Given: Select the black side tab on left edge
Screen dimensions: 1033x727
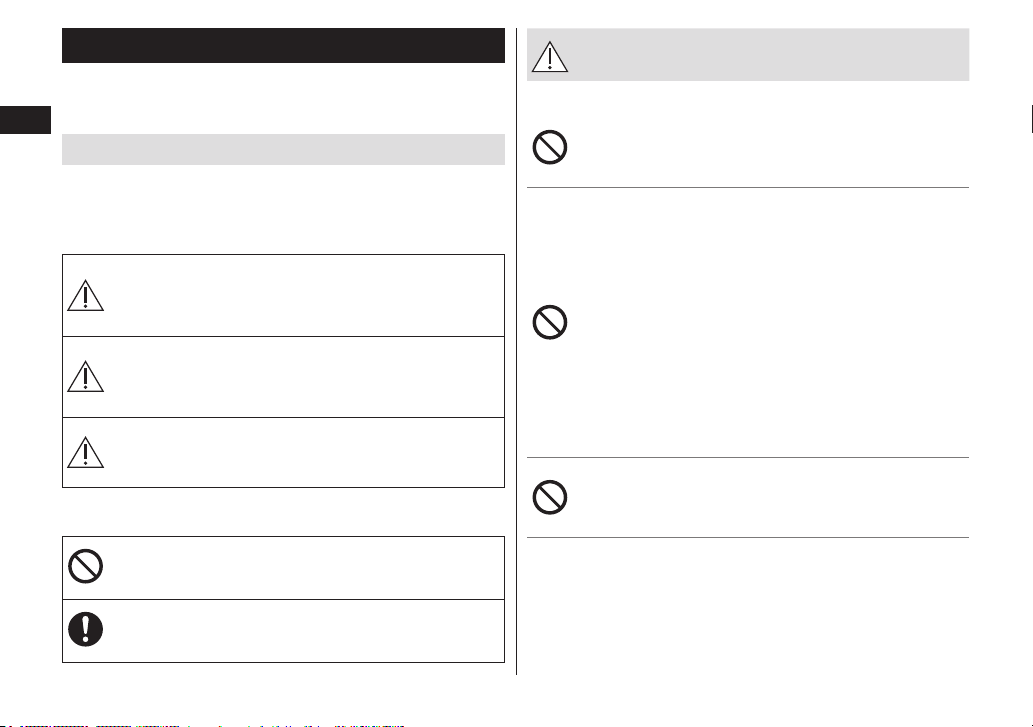Looking at the screenshot, I should point(25,120).
